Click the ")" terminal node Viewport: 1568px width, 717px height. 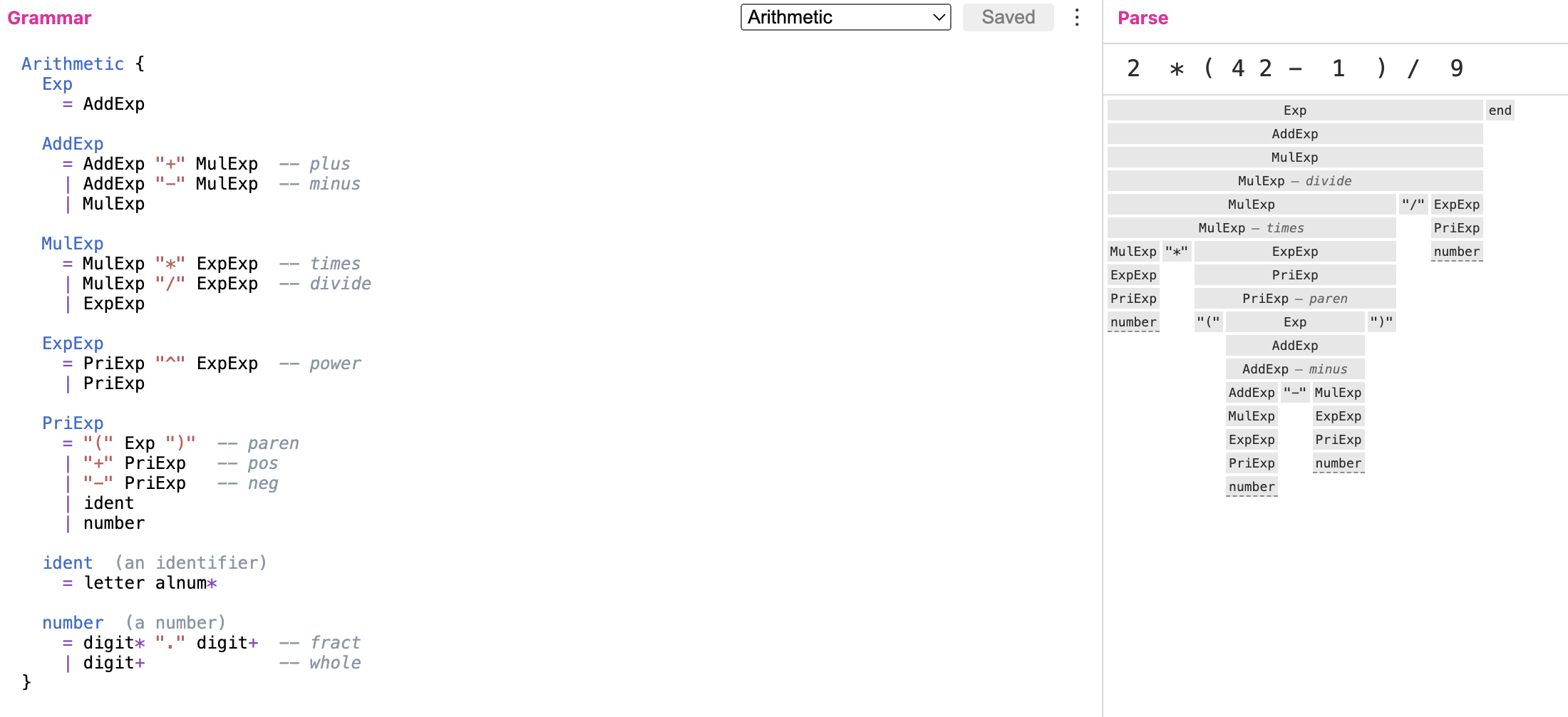point(1381,322)
